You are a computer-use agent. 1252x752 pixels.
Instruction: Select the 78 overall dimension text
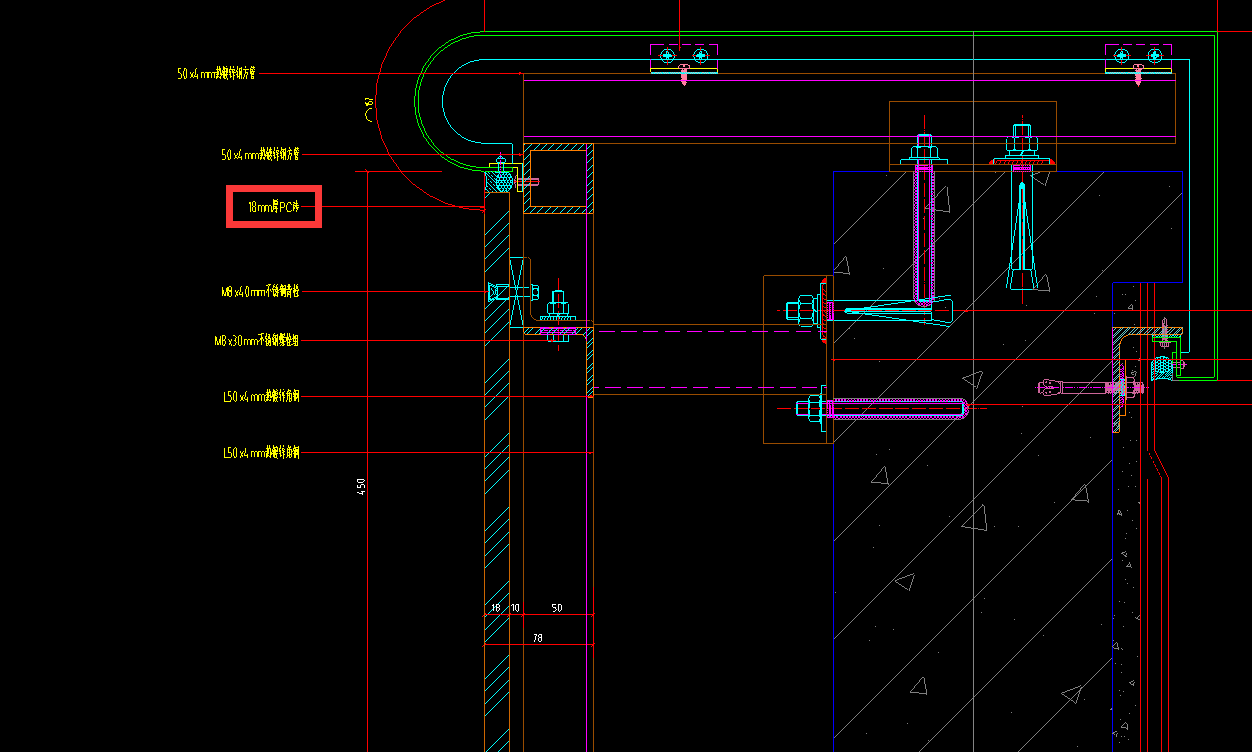pyautogui.click(x=538, y=638)
